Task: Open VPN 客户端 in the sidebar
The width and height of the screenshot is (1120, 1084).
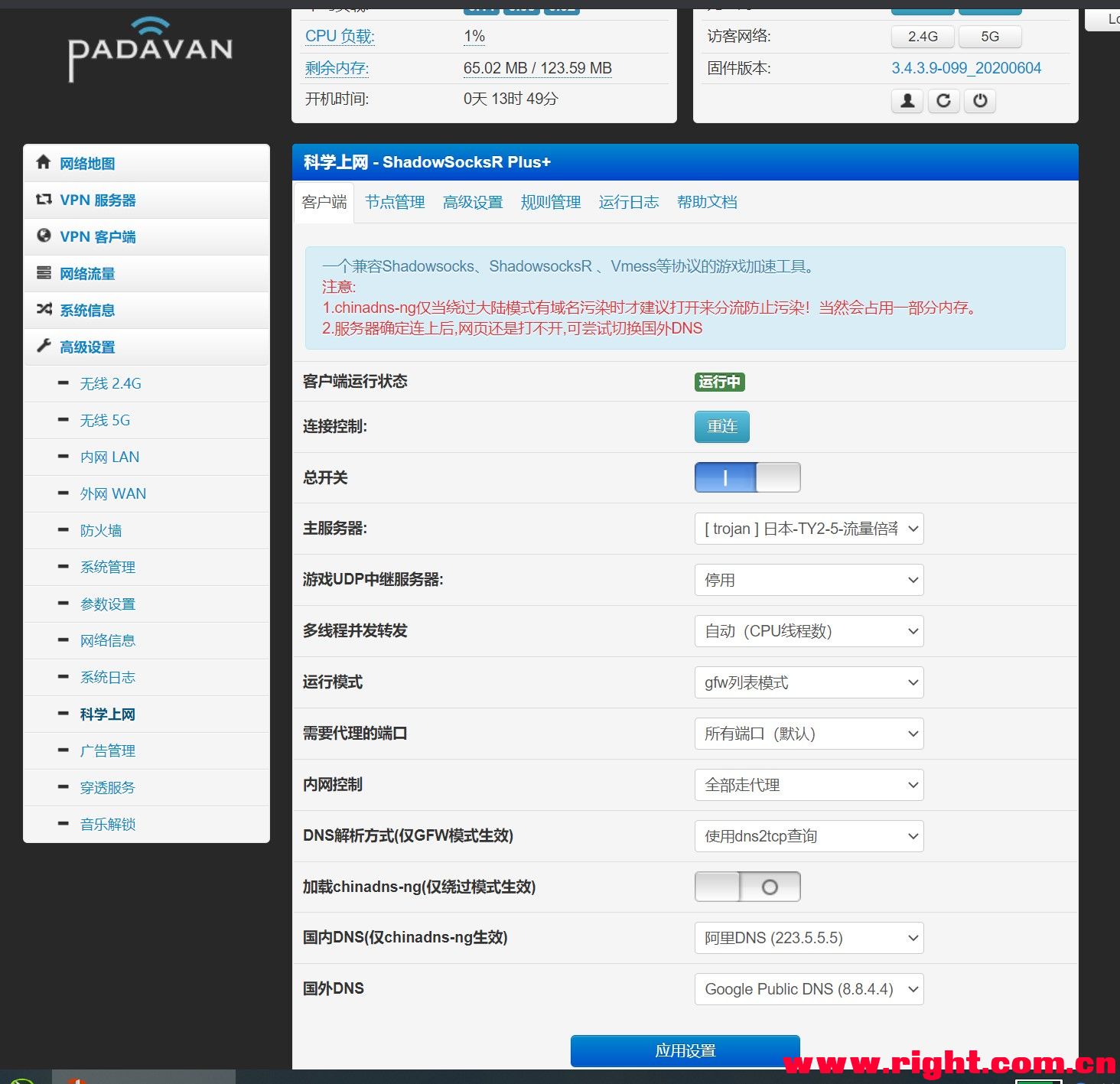Action: 147,236
